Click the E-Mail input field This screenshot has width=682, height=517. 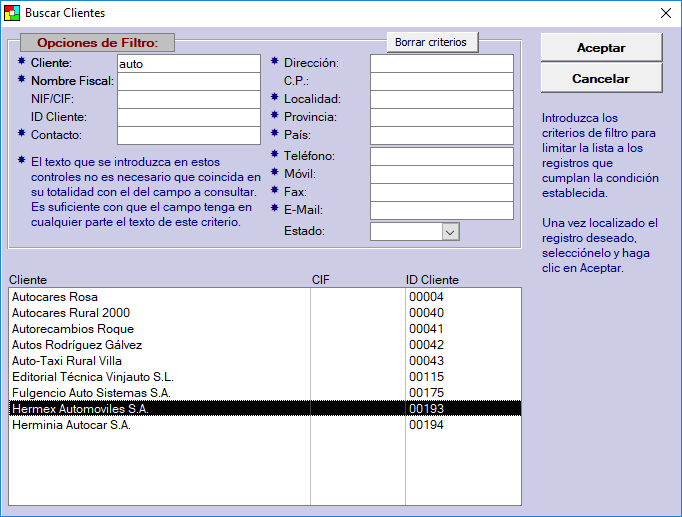coord(441,210)
